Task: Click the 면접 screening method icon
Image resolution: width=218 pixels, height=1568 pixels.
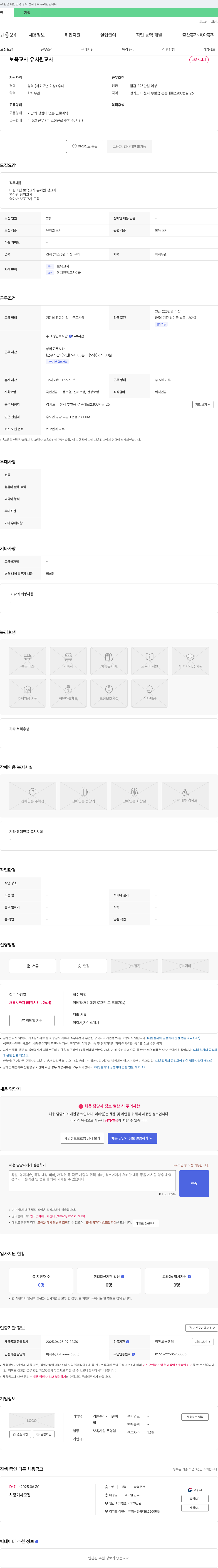Action: click(83, 966)
